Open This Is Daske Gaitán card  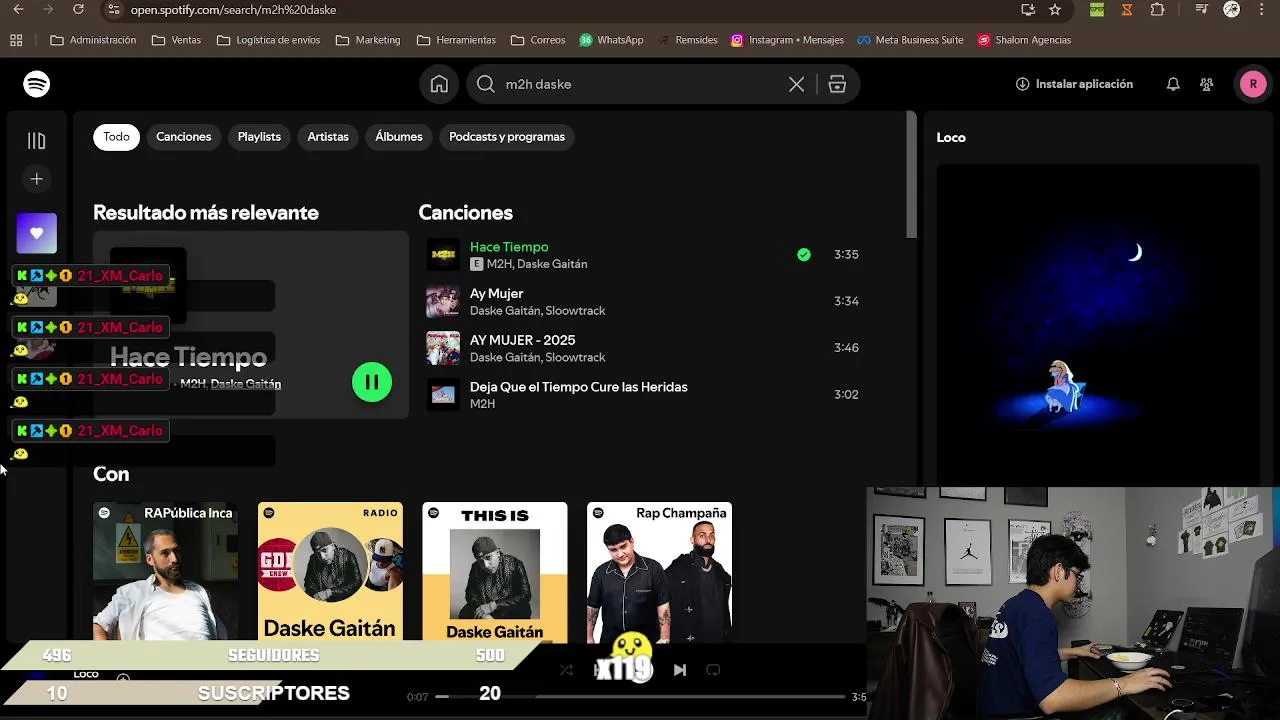pyautogui.click(x=495, y=572)
